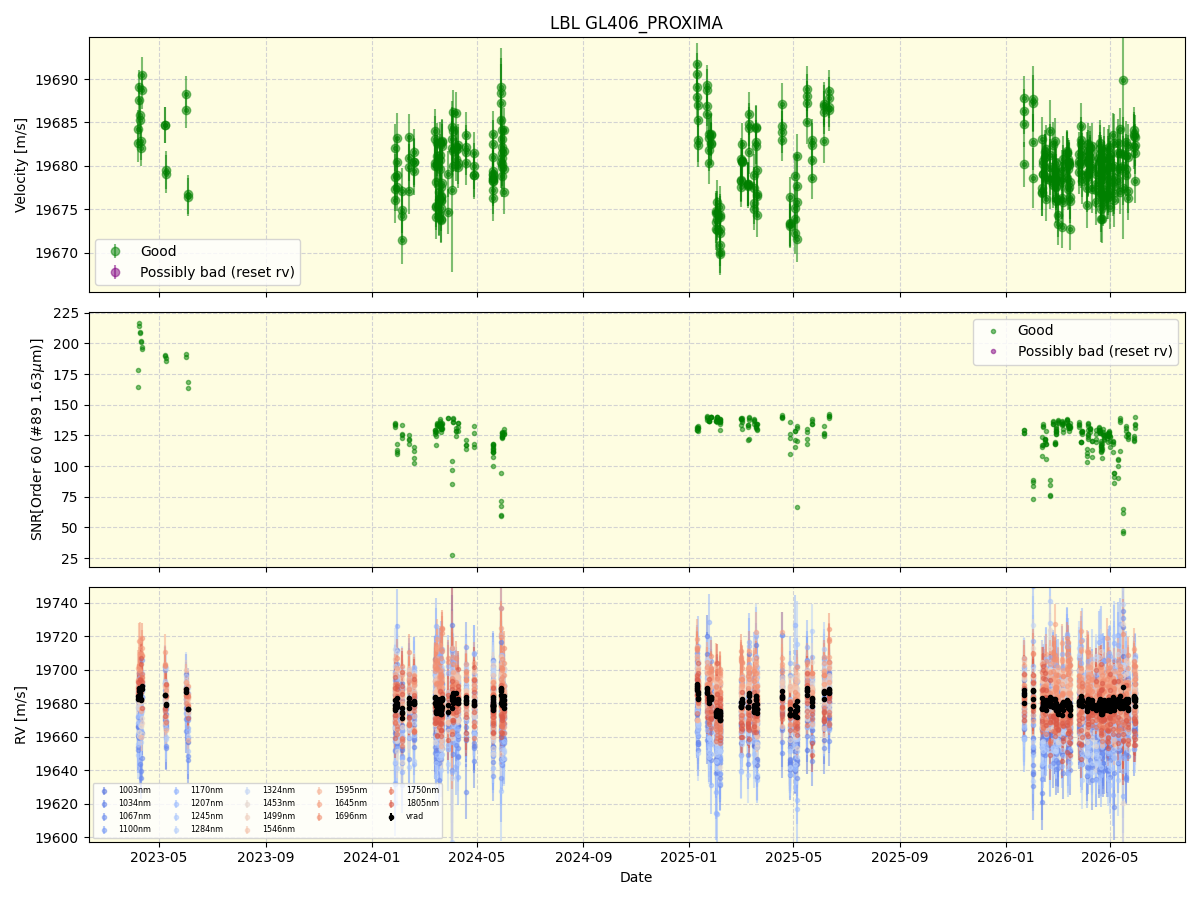Click the 2023-05 date tick label

[160, 857]
